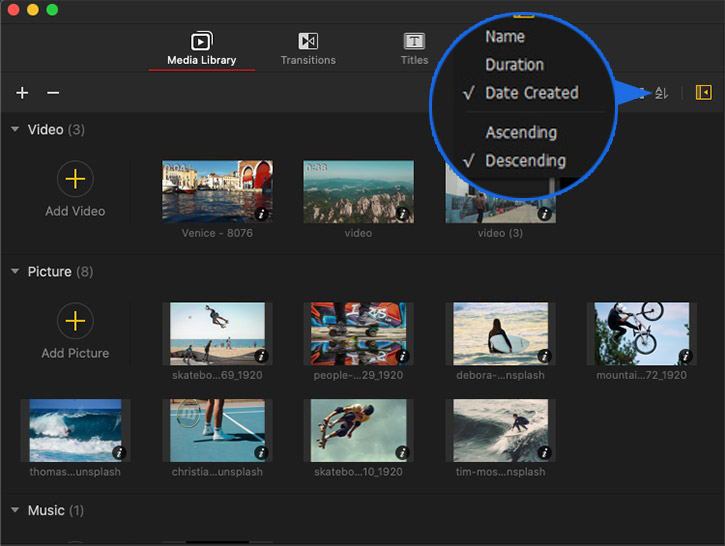Select the thomas wave picture thumbnail
This screenshot has height=546, width=725.
pyautogui.click(x=75, y=430)
